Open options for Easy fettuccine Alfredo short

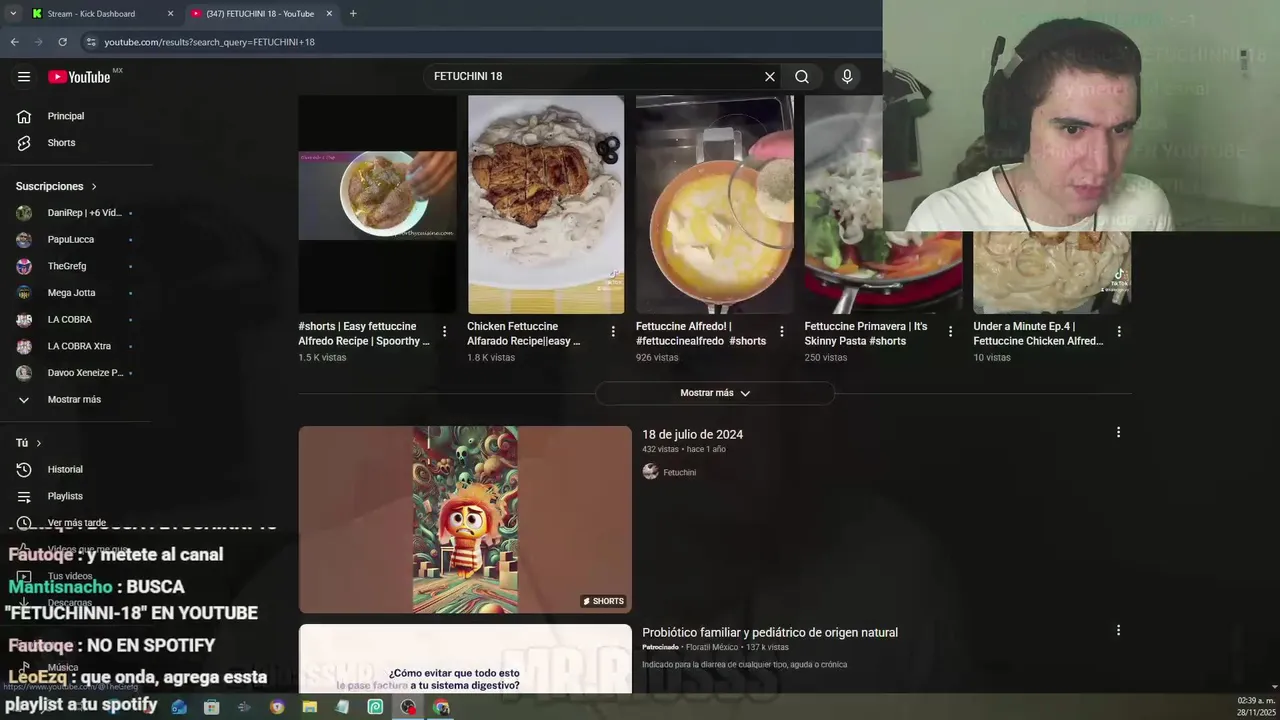[x=444, y=331]
